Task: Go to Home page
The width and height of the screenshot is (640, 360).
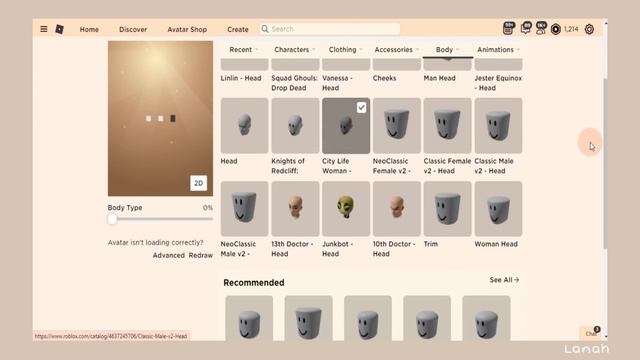Action: (x=89, y=29)
